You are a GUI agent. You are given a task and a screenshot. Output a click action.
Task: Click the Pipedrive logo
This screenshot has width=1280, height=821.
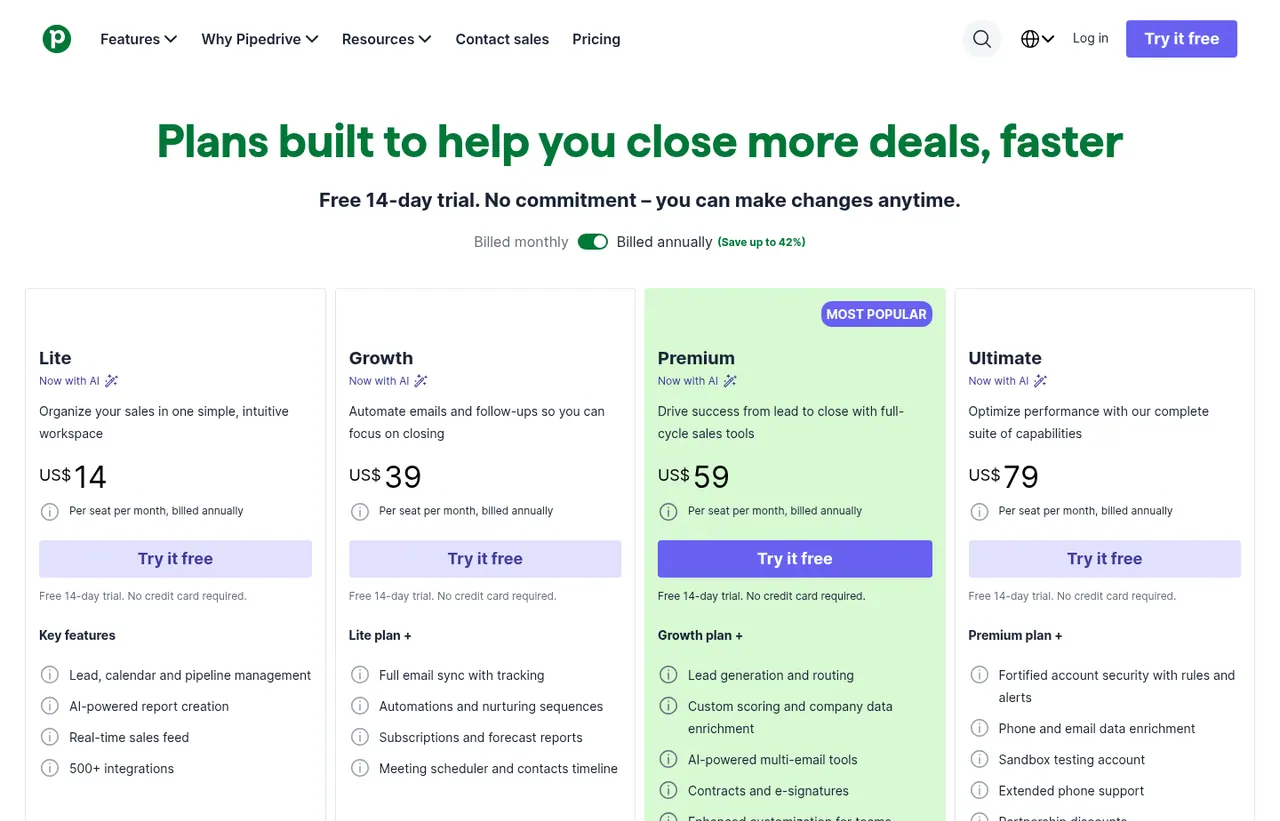coord(57,39)
